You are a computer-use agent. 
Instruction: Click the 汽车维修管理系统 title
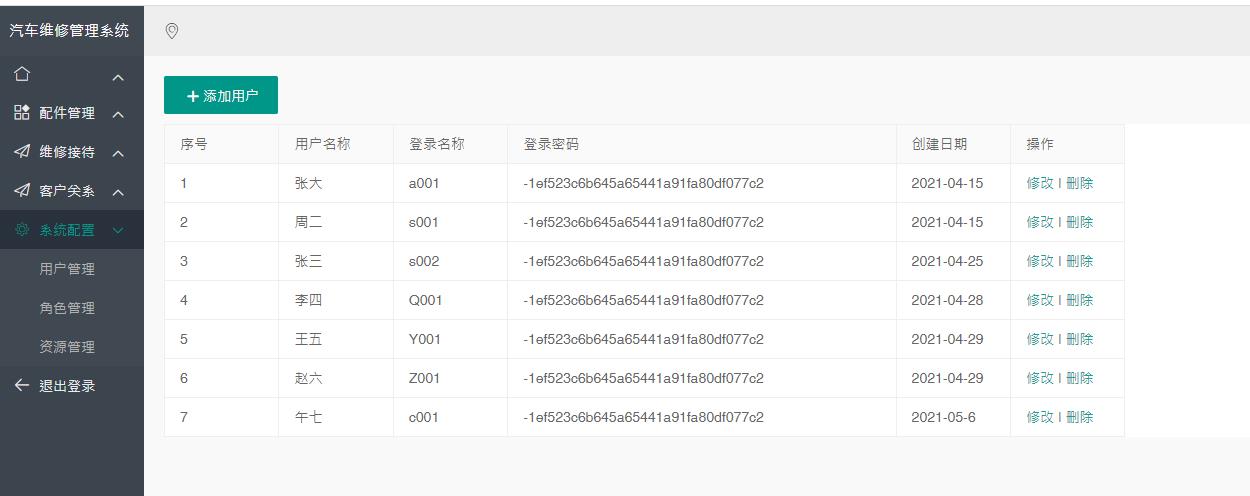click(69, 30)
